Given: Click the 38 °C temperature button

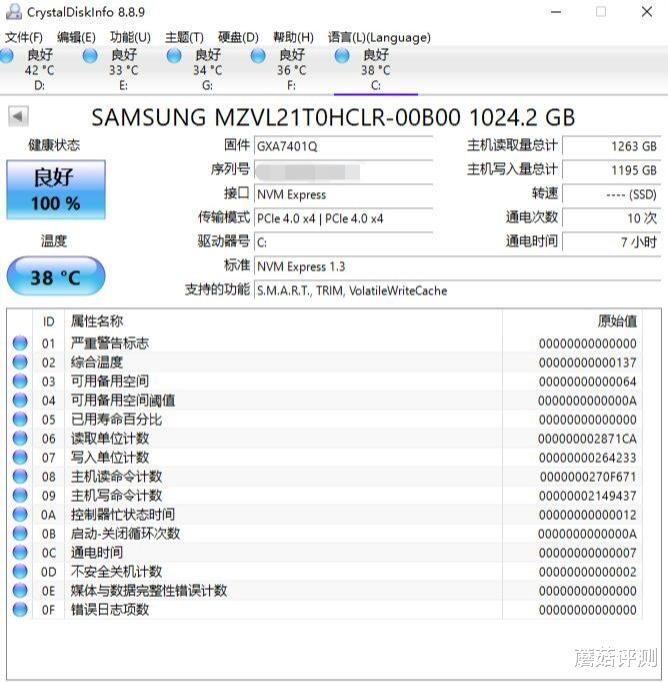Looking at the screenshot, I should coord(56,277).
